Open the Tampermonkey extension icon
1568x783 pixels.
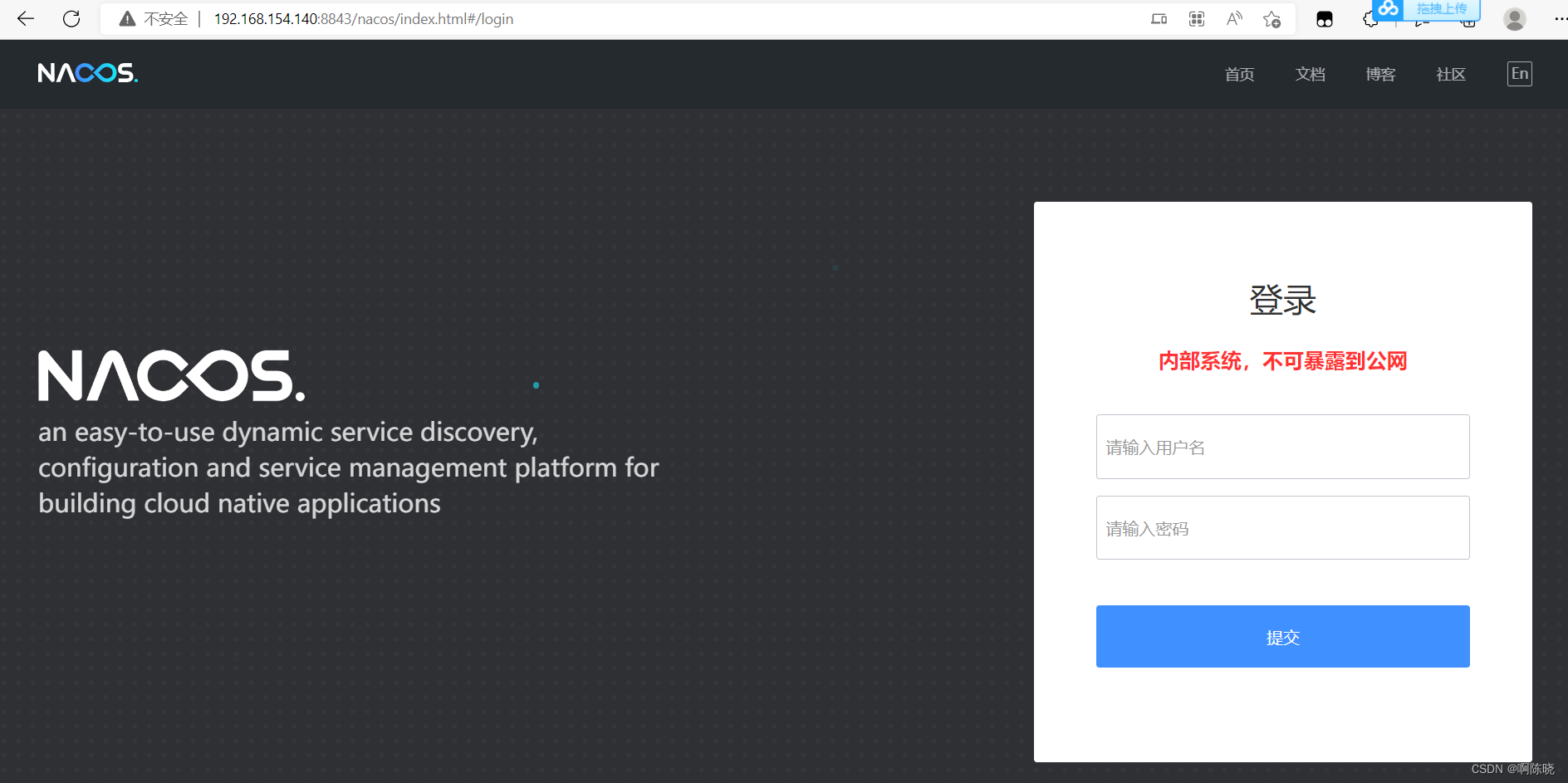[x=1325, y=19]
